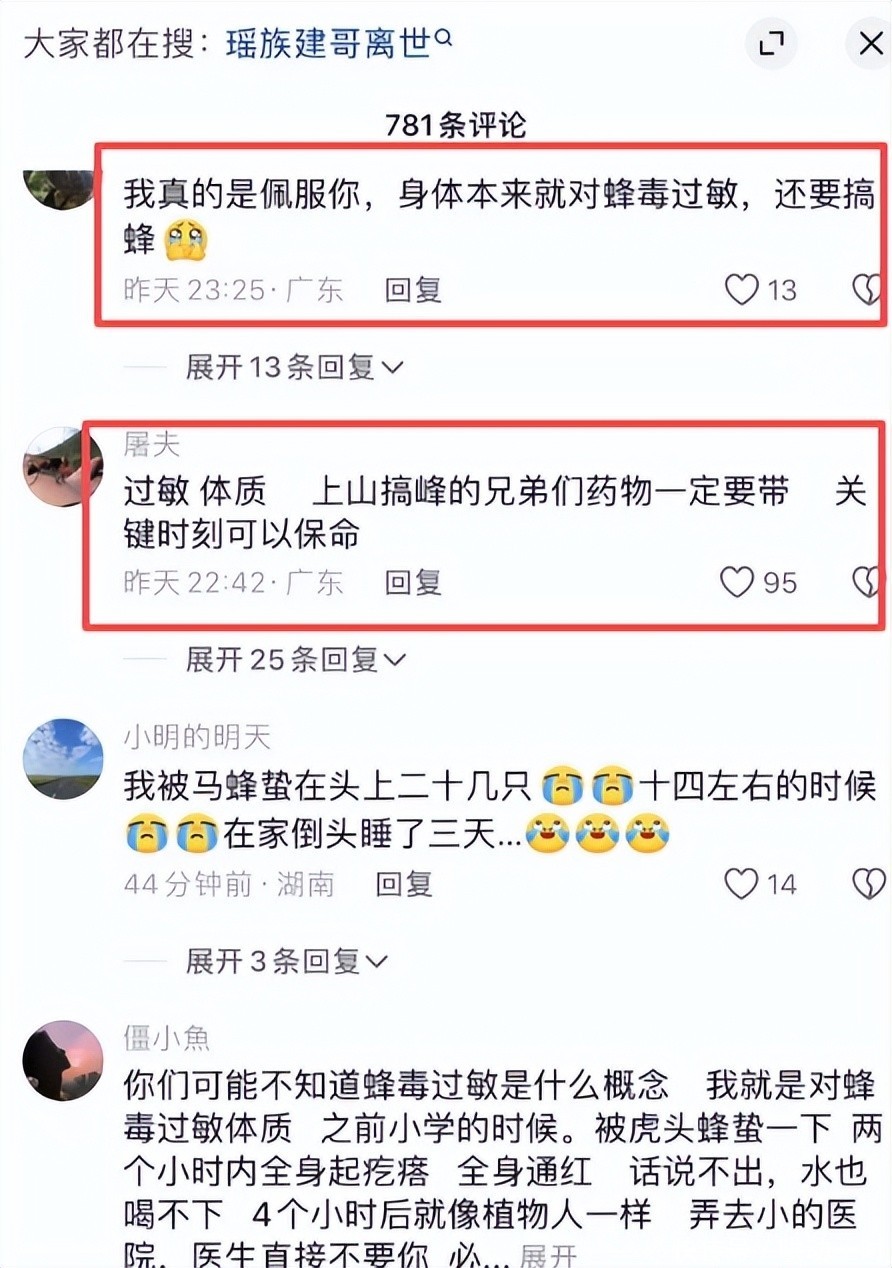Expand 展开25条回复
892x1268 pixels.
pos(296,659)
